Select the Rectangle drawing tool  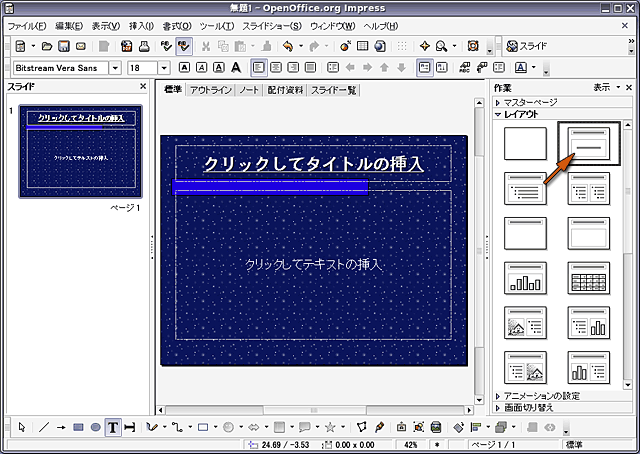pyautogui.click(x=78, y=427)
